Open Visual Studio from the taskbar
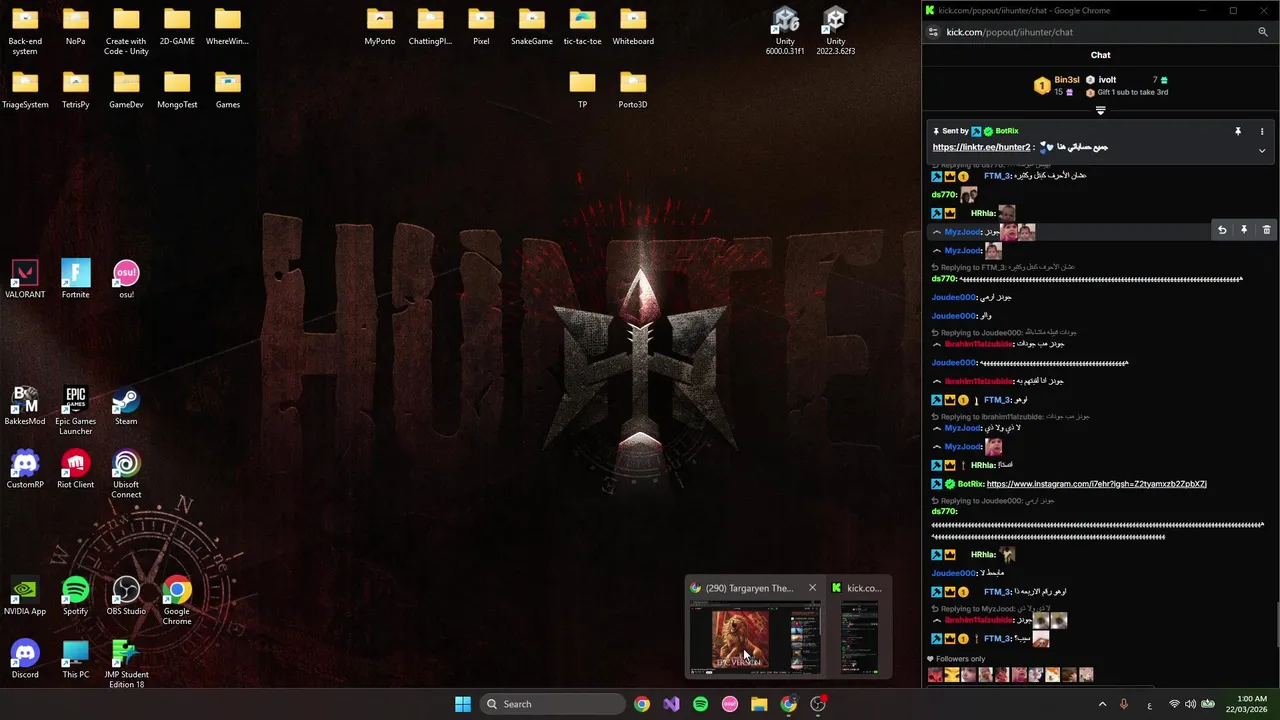Image resolution: width=1280 pixels, height=720 pixels. coord(671,704)
